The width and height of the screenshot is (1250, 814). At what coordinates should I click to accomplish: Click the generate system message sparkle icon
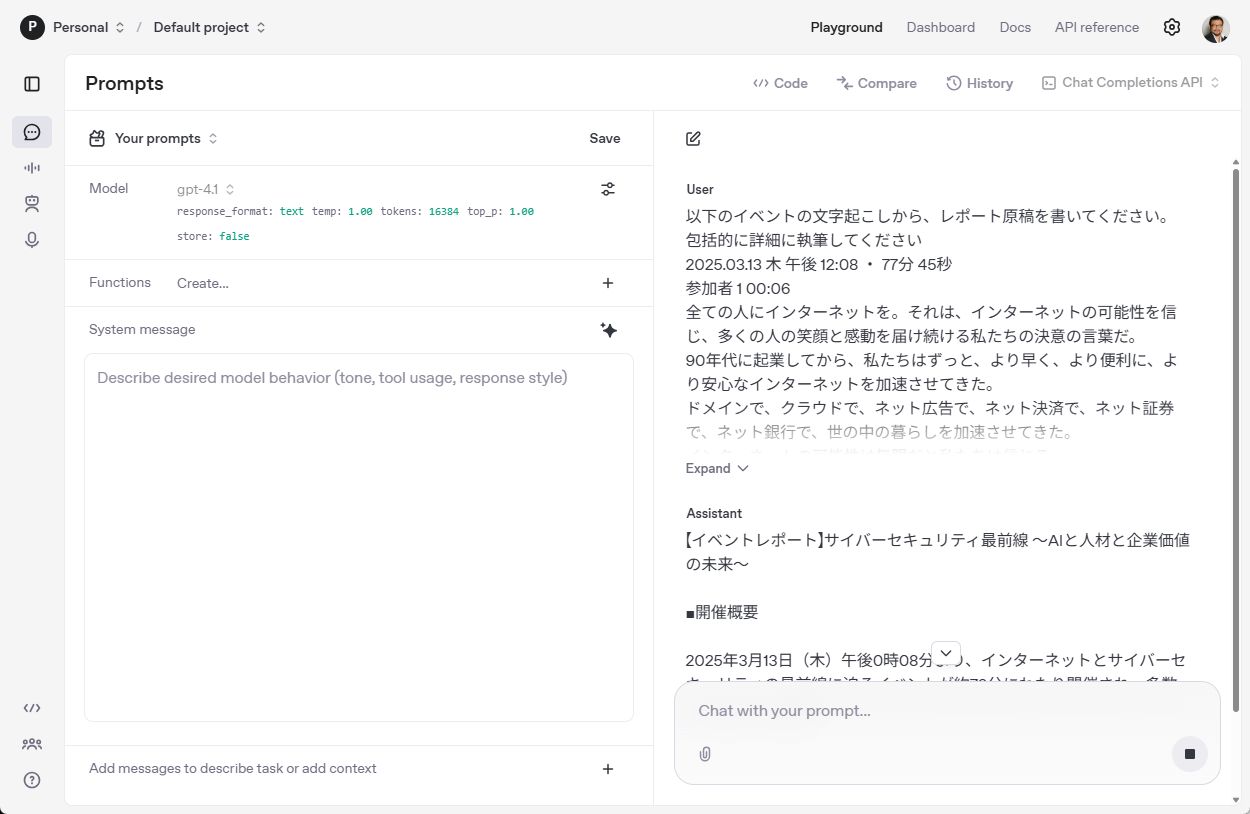pos(608,330)
